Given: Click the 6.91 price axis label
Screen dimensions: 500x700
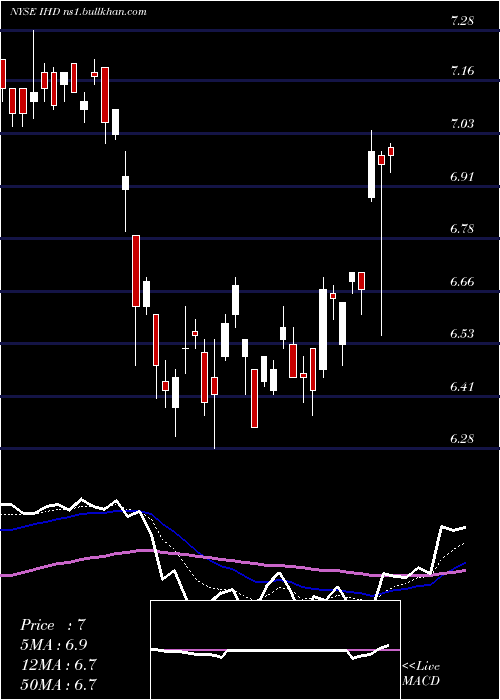Looking at the screenshot, I should (462, 176).
